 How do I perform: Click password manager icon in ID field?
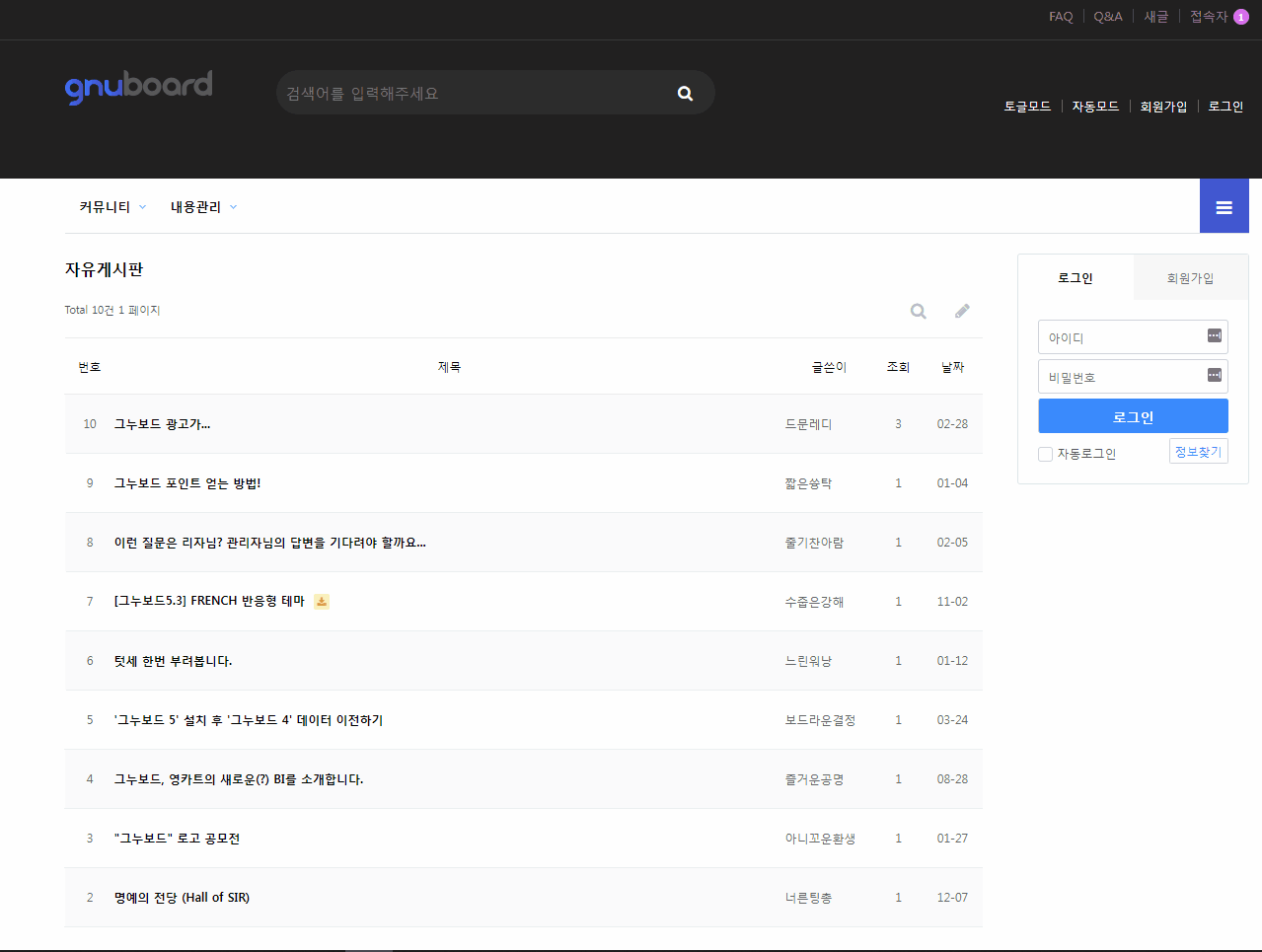1214,336
